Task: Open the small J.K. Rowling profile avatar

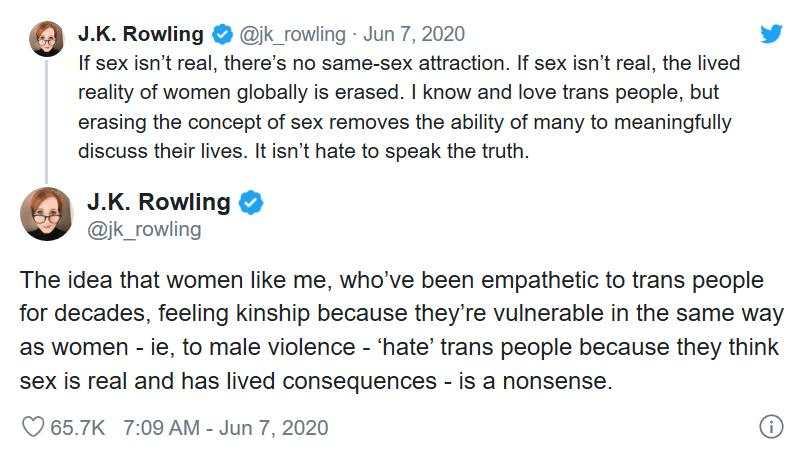Action: pos(46,39)
